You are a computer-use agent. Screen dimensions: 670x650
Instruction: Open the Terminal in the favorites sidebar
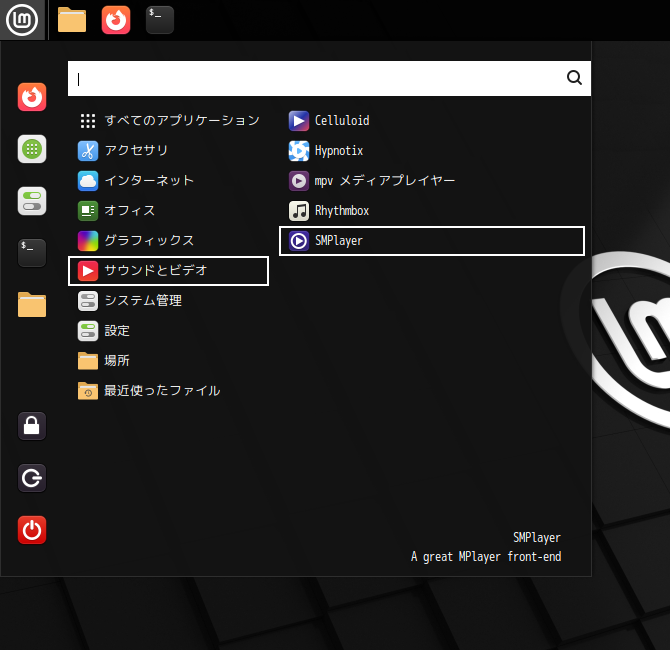point(32,253)
